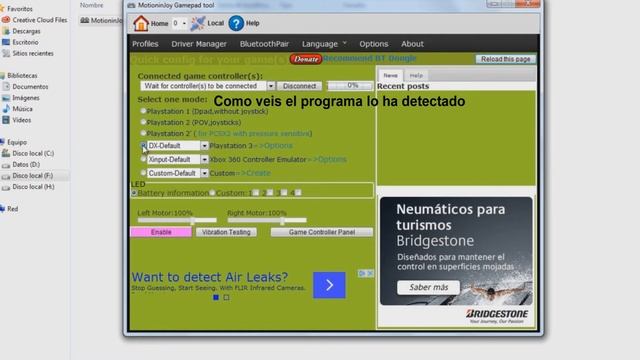Select Playstation 1 (Dpad, without joystick) mode

click(143, 111)
